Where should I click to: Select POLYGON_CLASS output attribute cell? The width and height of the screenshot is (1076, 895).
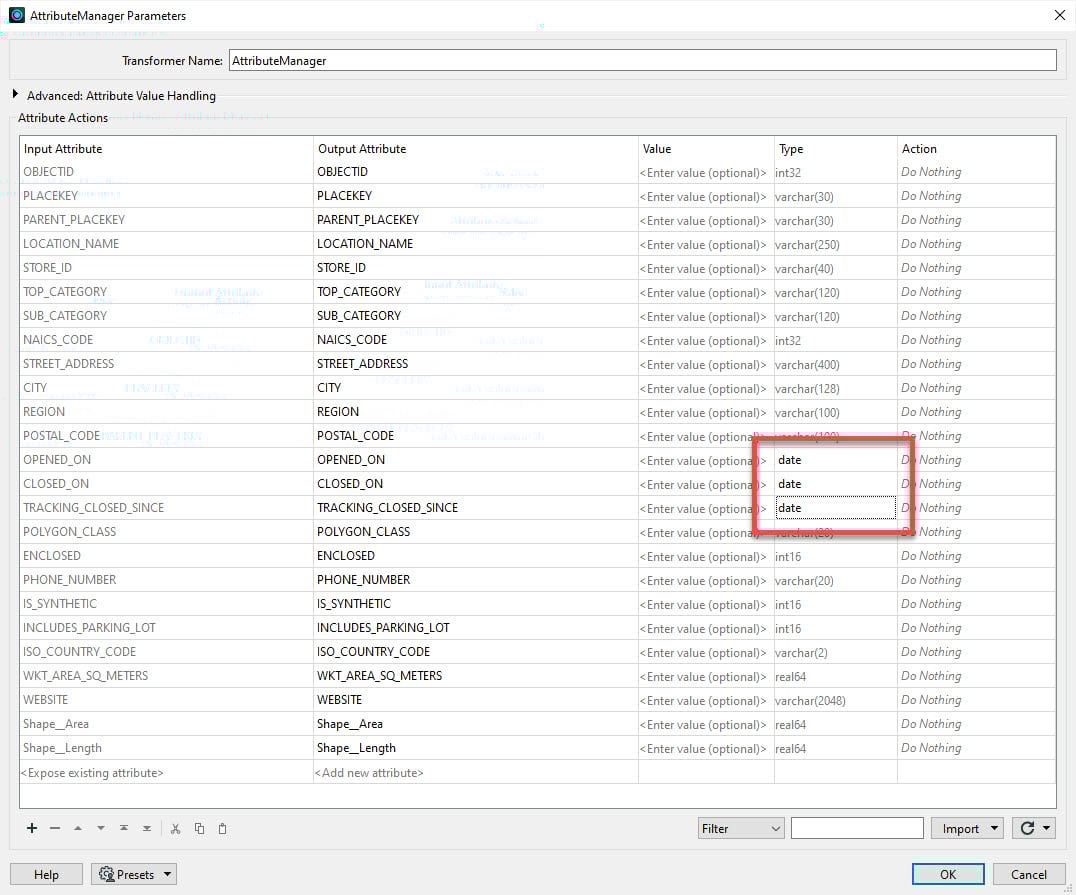tap(476, 532)
